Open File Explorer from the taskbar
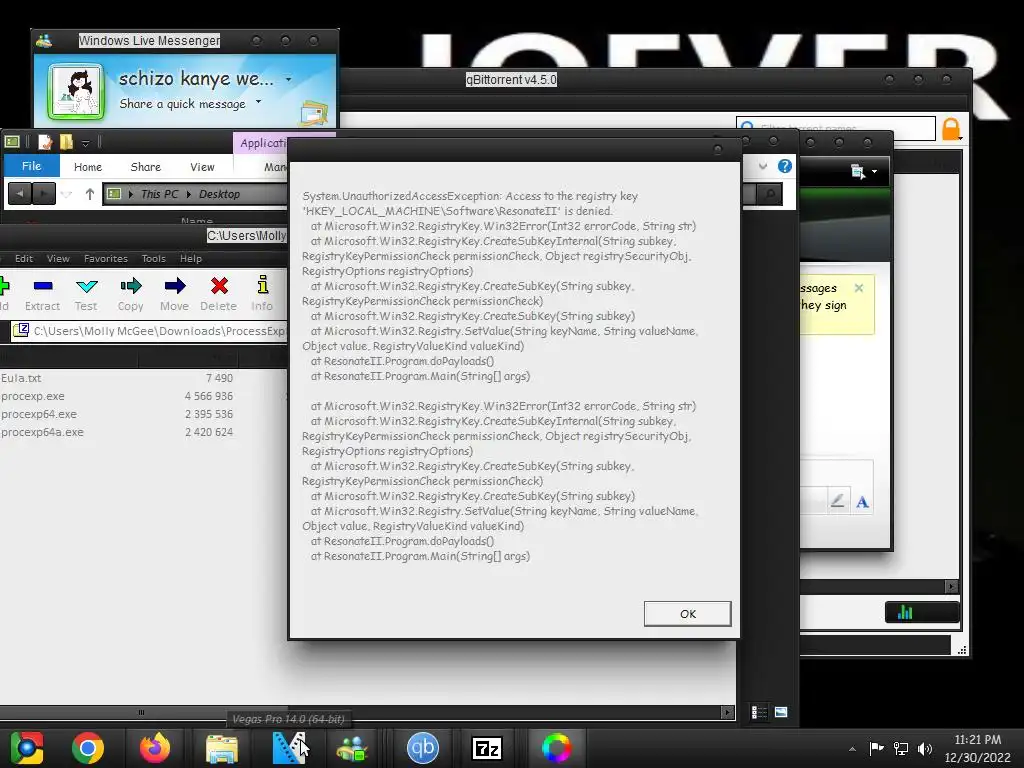 [x=221, y=748]
